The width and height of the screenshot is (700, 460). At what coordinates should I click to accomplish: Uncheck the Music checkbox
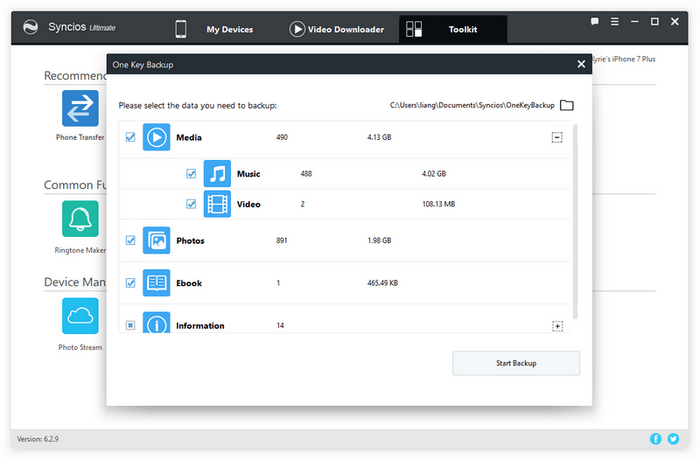[x=191, y=174]
